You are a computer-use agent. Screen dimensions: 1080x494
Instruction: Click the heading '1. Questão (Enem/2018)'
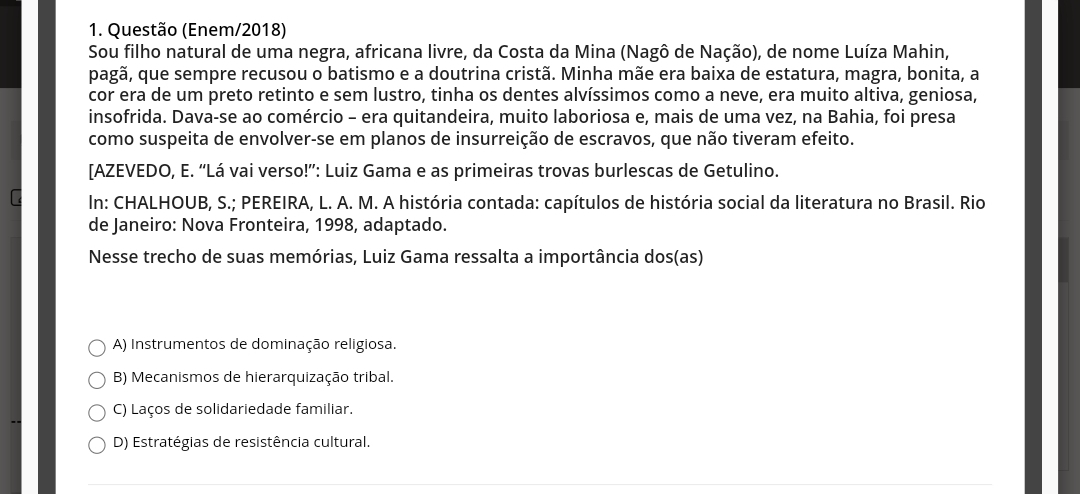pyautogui.click(x=187, y=30)
